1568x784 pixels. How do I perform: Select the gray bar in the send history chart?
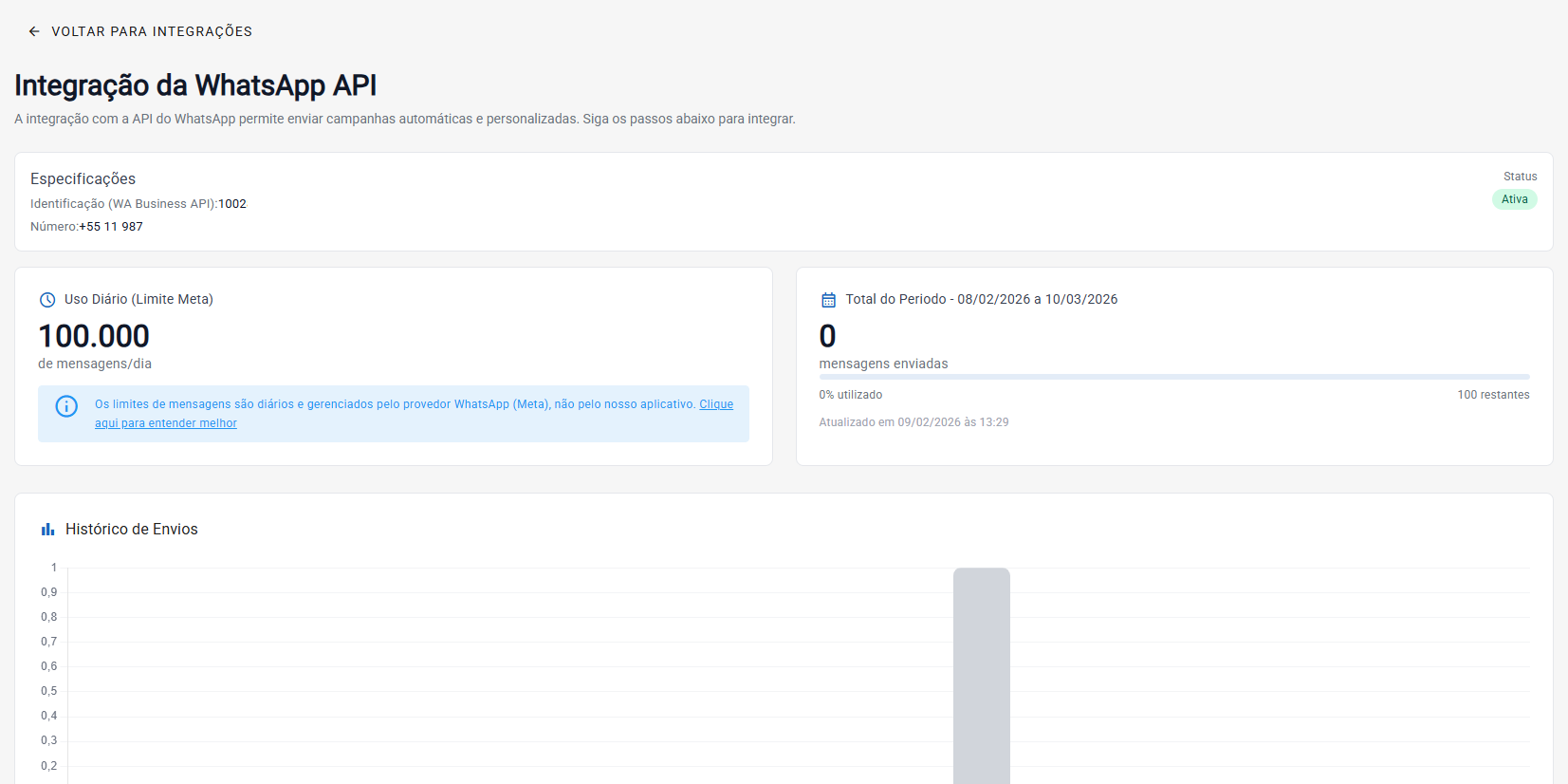point(981,676)
